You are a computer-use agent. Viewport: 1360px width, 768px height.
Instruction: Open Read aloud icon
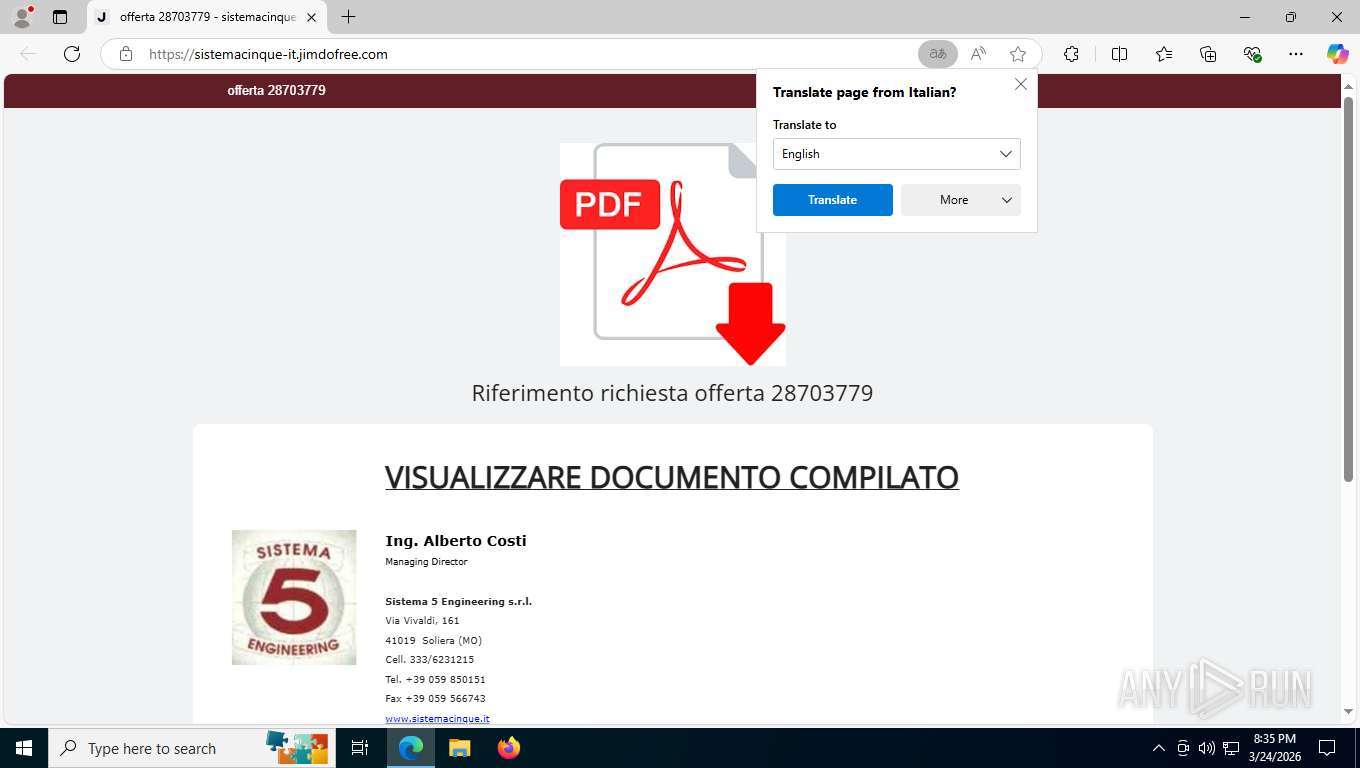coord(978,54)
